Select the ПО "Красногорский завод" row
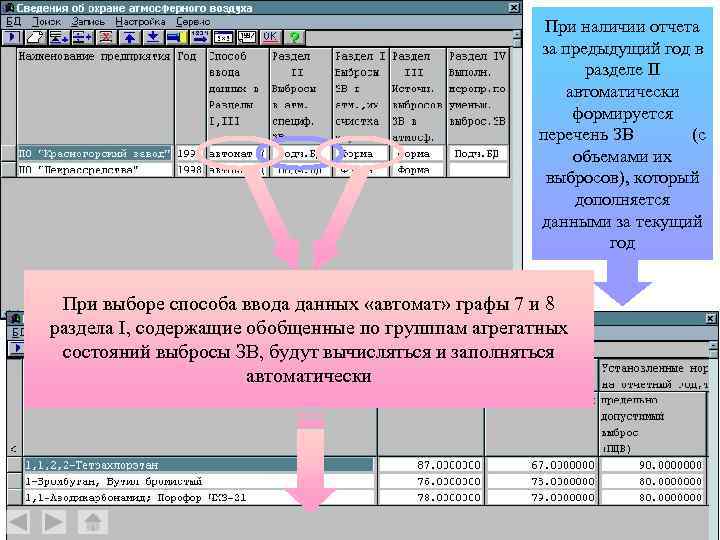Image resolution: width=720 pixels, height=540 pixels. click(95, 153)
